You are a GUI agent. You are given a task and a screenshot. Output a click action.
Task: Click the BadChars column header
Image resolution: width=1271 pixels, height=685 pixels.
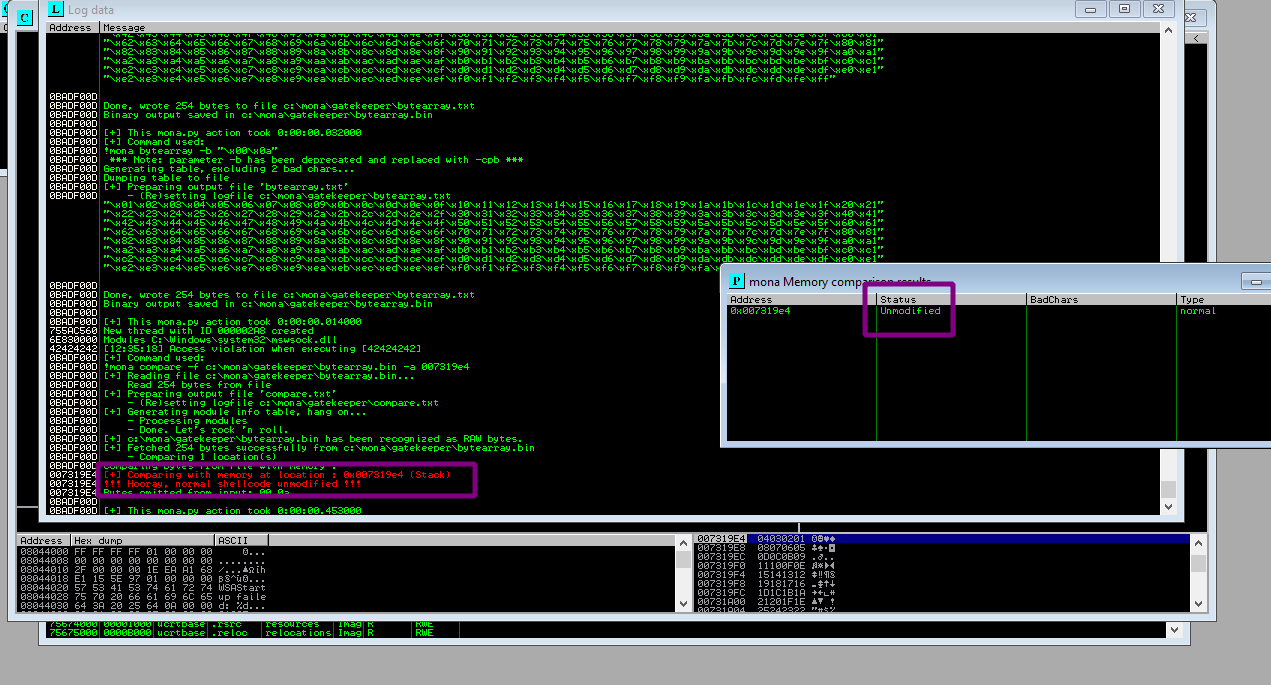(x=1100, y=299)
